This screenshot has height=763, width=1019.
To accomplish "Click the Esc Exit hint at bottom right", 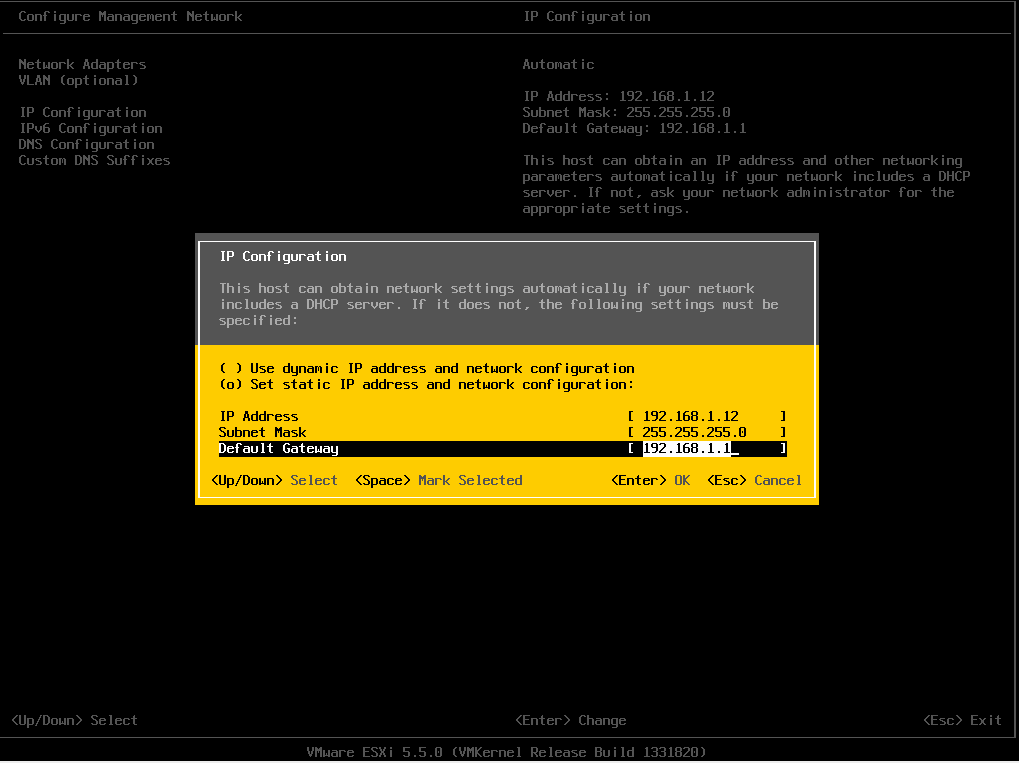I will pos(961,720).
